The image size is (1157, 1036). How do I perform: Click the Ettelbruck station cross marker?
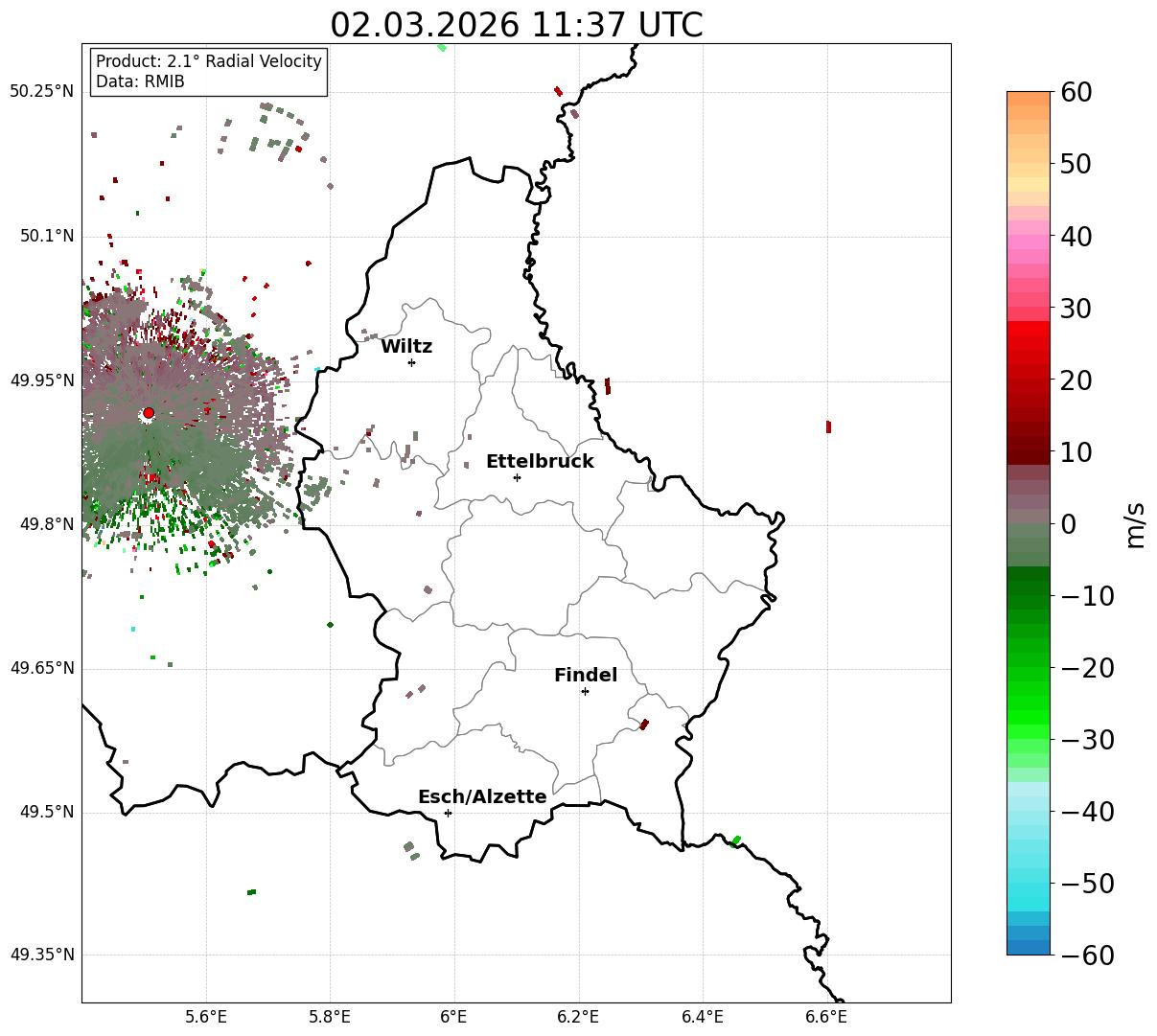click(517, 477)
